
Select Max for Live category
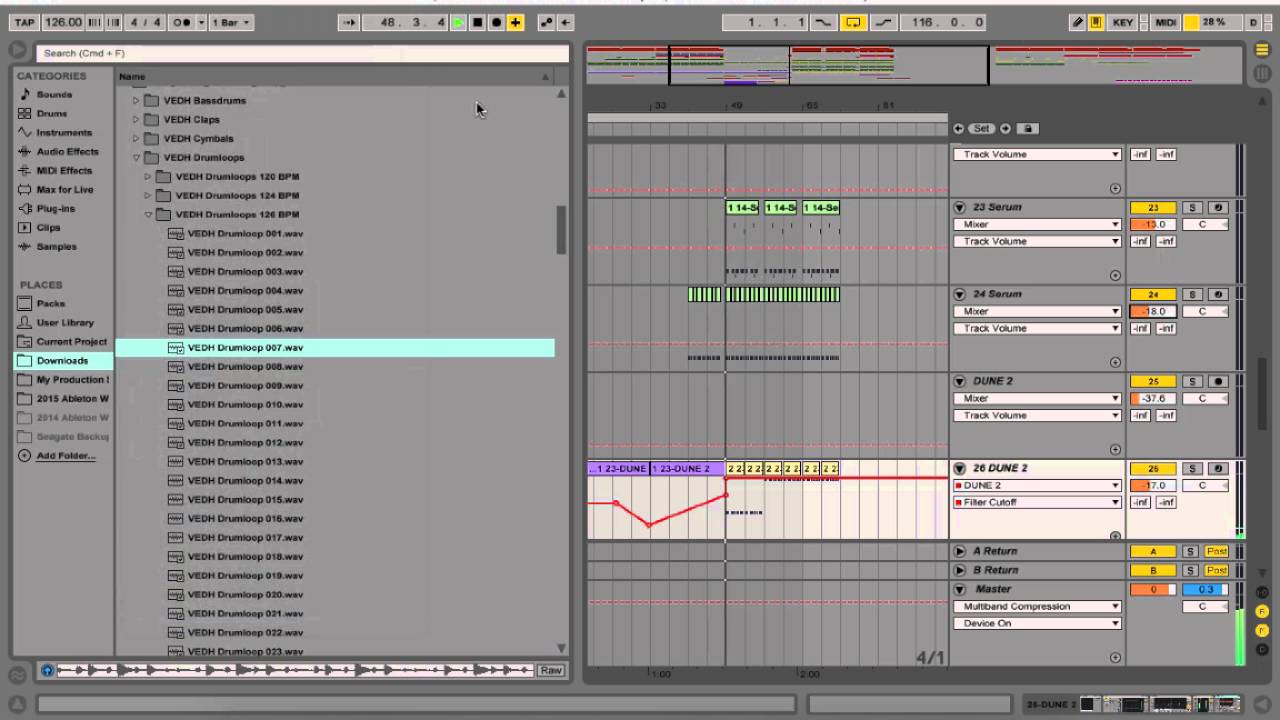click(65, 190)
